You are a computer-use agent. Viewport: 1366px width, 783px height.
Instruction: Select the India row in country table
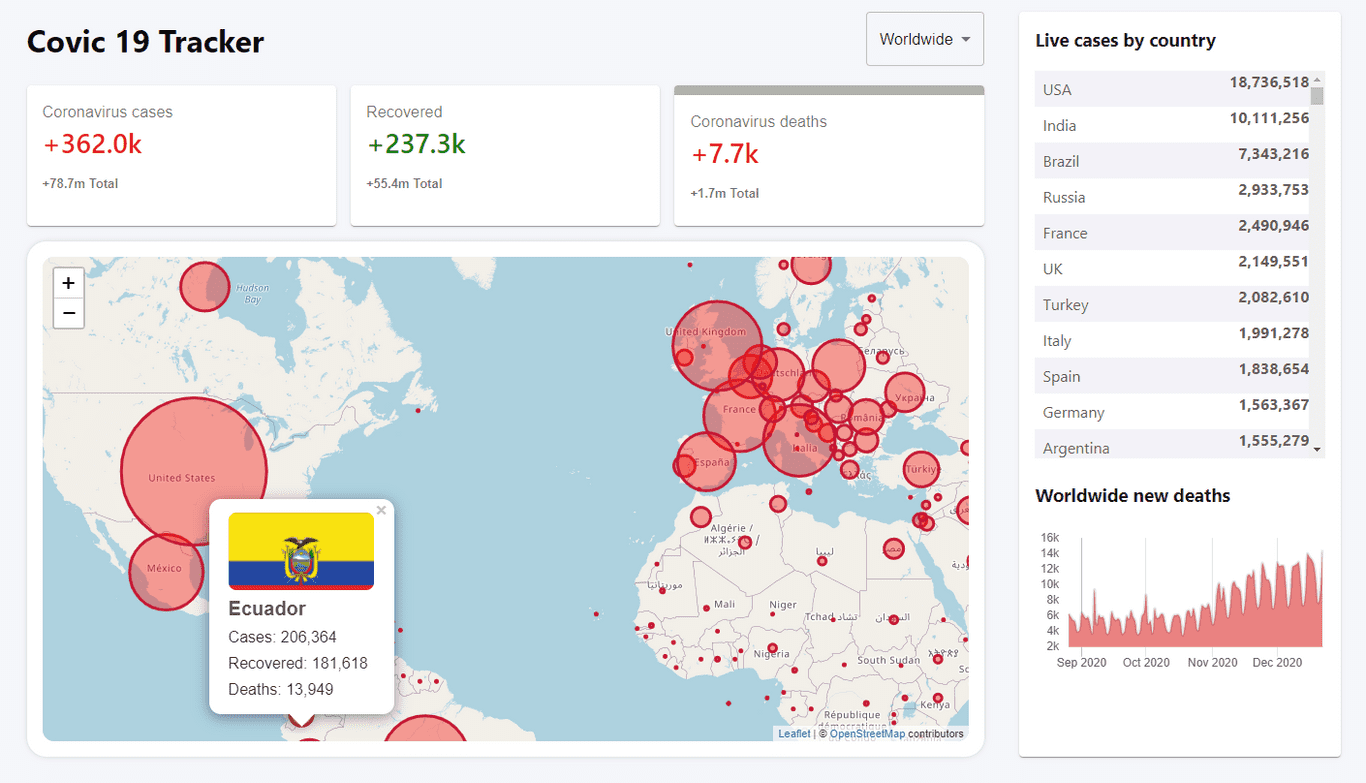click(1176, 125)
